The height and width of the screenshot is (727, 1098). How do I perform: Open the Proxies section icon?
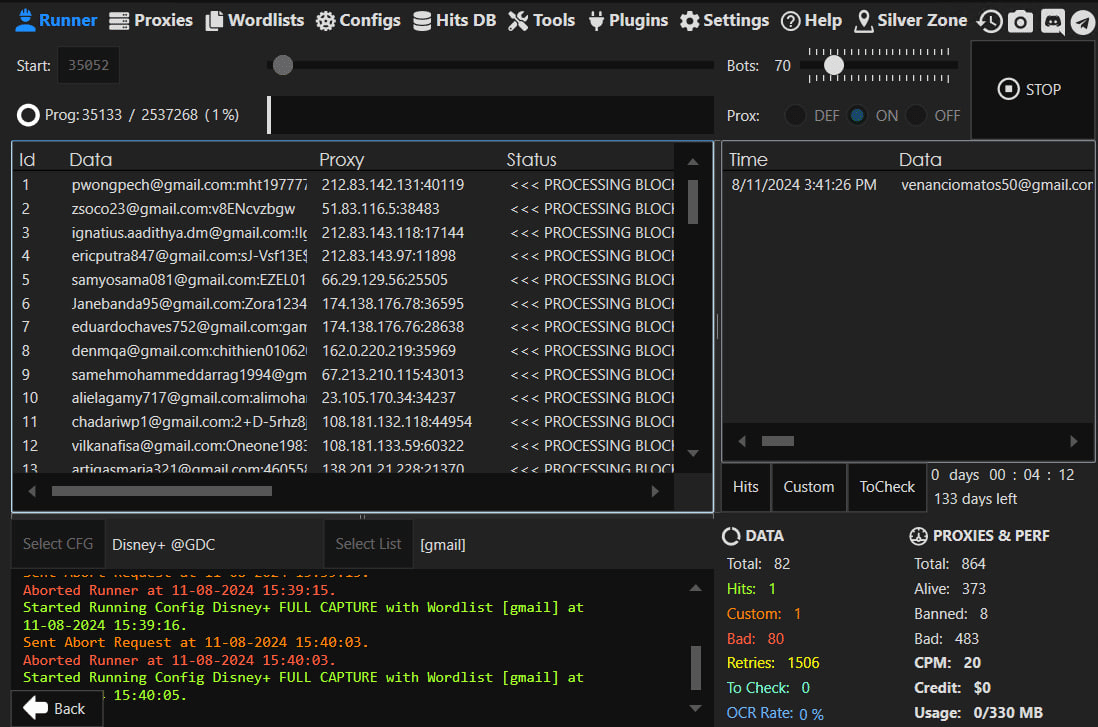tap(119, 21)
